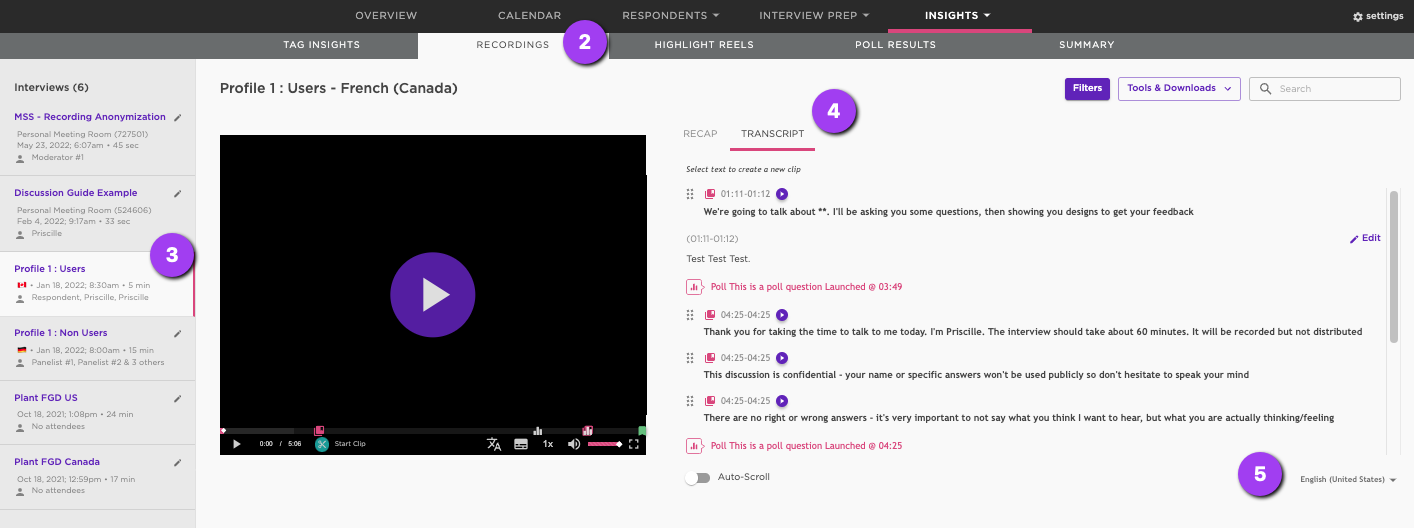Mute the video with the speaker icon
This screenshot has height=528, width=1414.
pos(574,444)
